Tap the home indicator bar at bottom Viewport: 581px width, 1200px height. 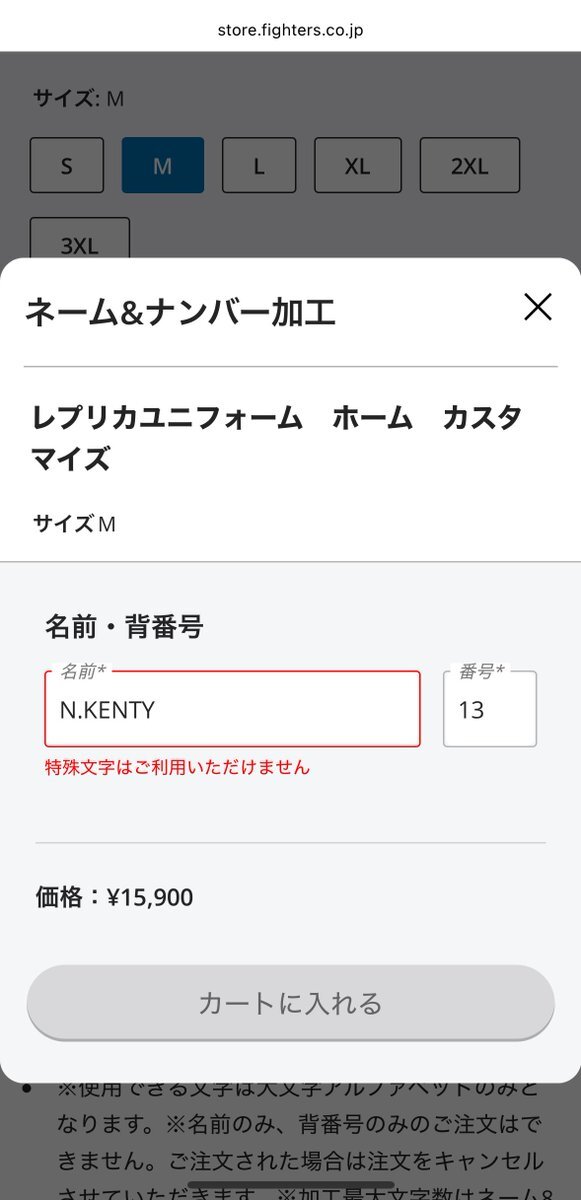pyautogui.click(x=290, y=1187)
